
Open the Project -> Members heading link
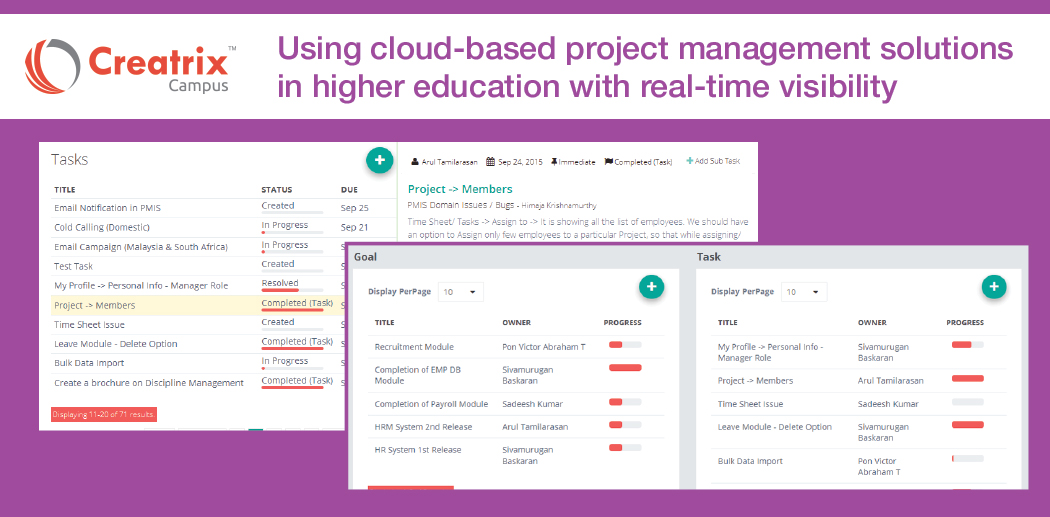pos(460,189)
